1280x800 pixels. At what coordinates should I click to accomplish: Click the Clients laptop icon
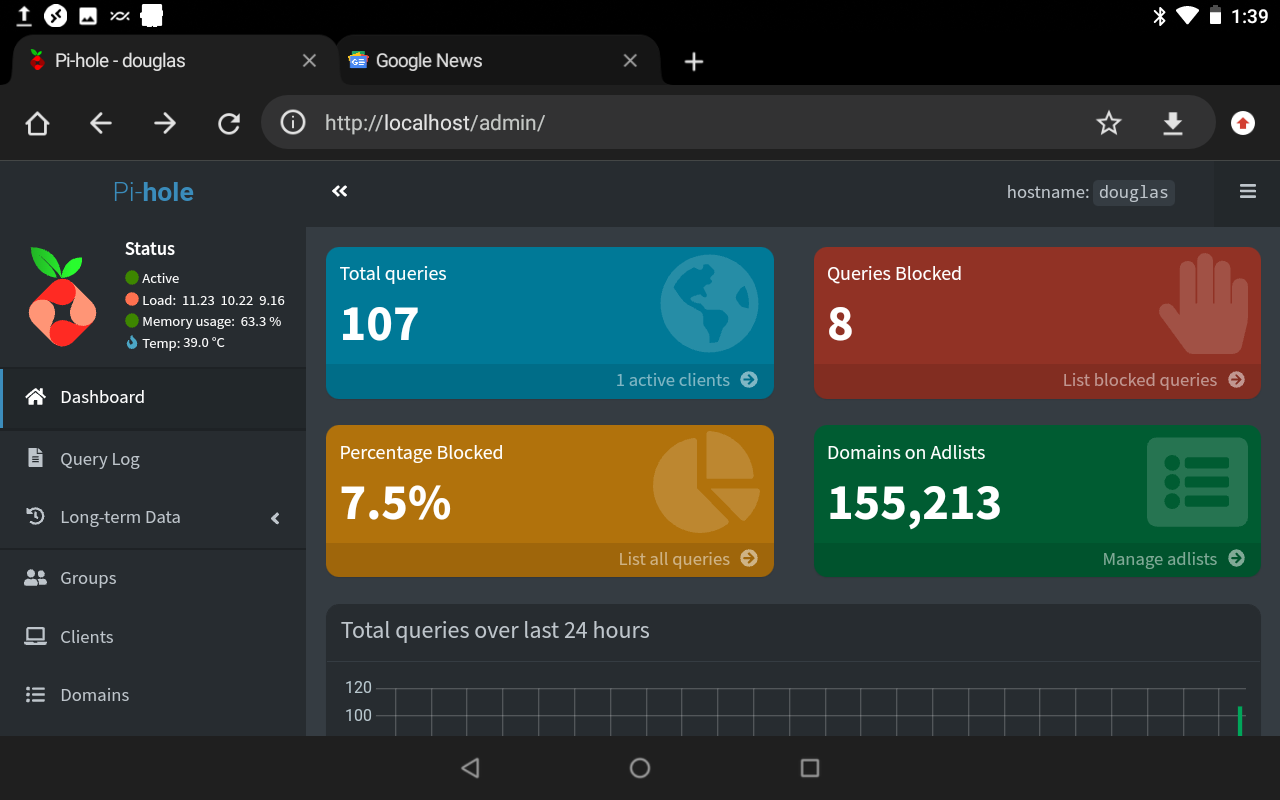coord(35,636)
